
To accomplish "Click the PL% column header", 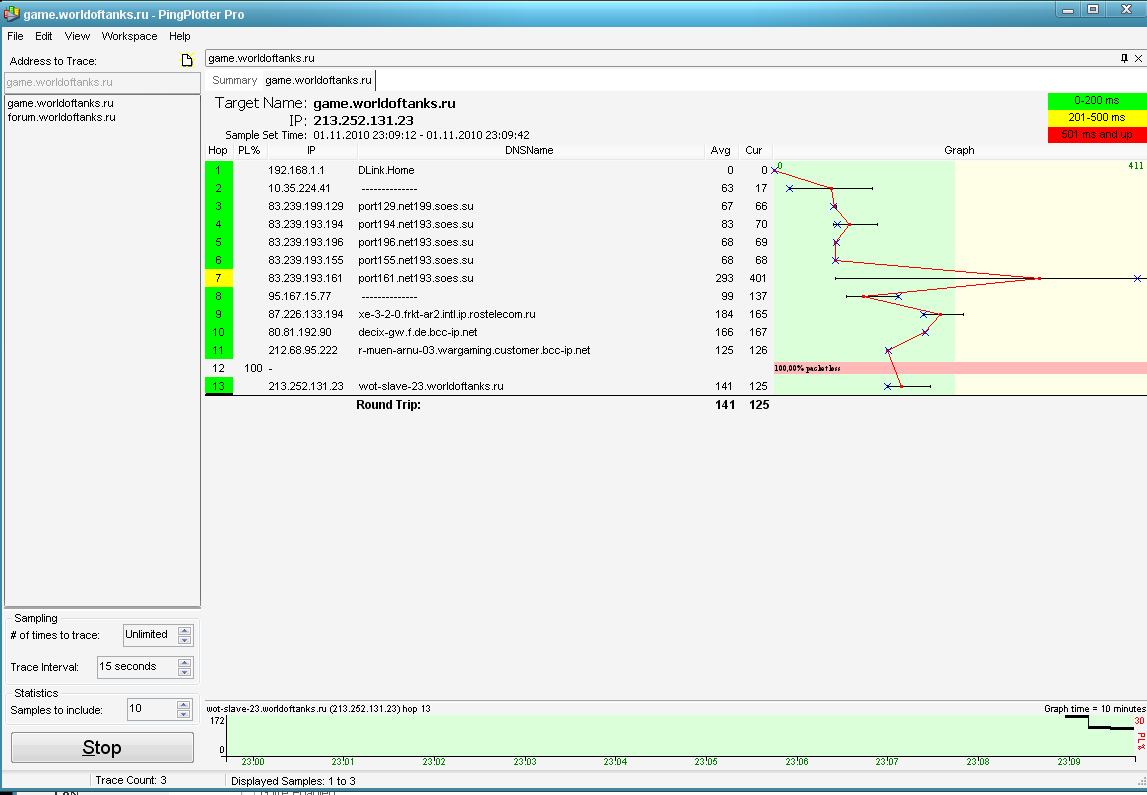I will 249,150.
